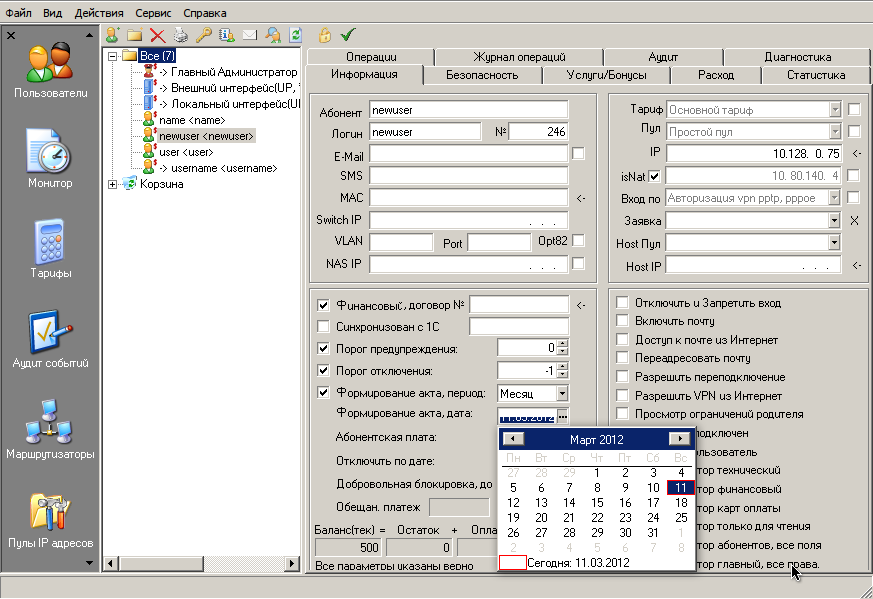This screenshot has height=599, width=873.
Task: Click the golden key icon
Action: [x=203, y=34]
